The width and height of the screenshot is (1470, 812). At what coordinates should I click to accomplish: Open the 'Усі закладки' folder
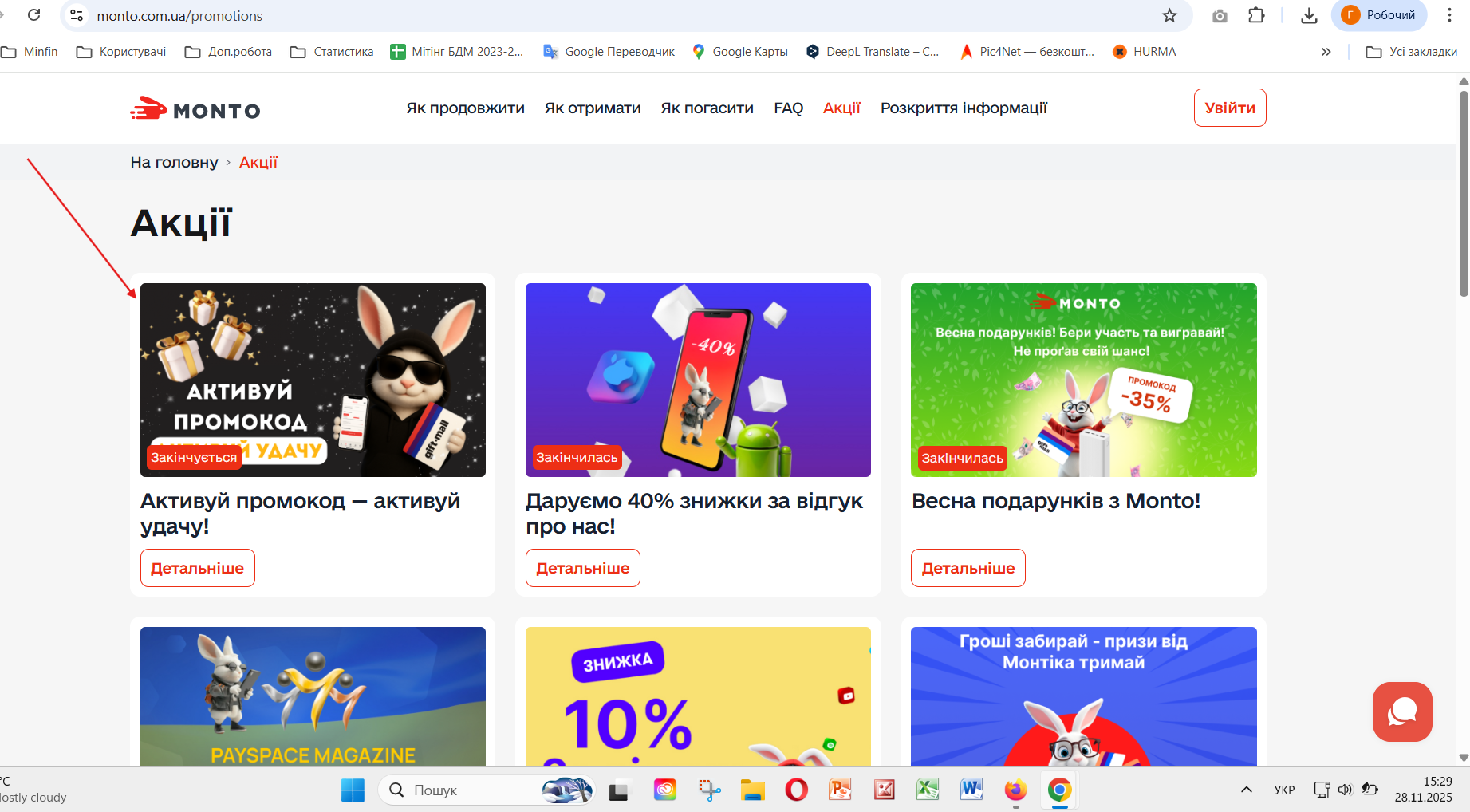point(1412,52)
